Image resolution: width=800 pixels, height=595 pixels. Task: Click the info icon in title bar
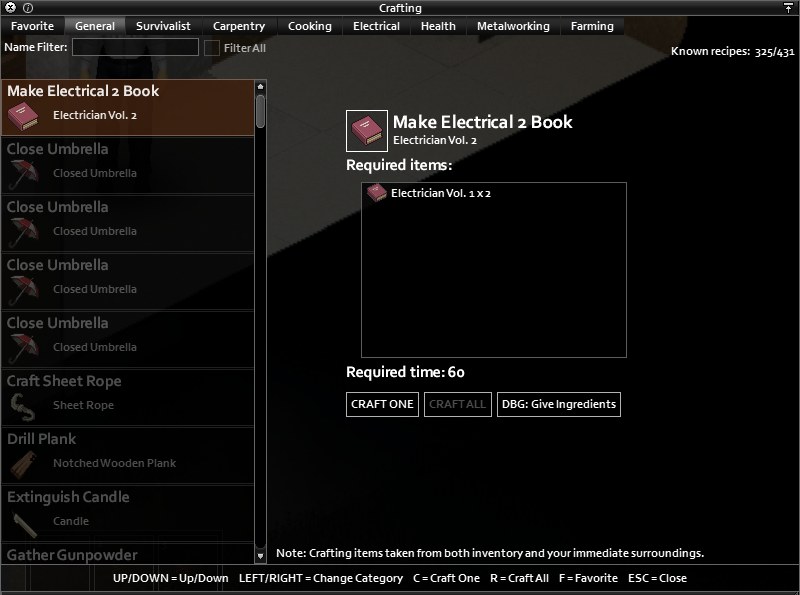coord(28,8)
